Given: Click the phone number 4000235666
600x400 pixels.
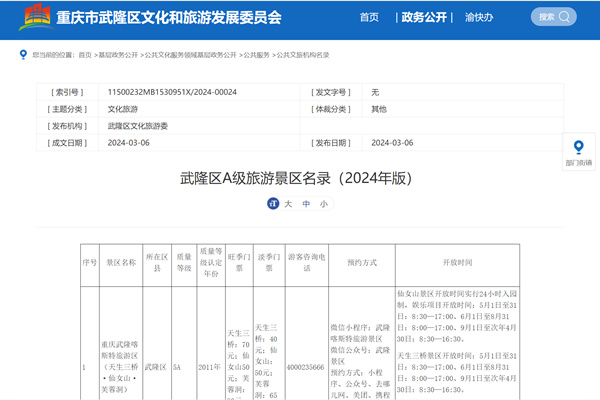Looking at the screenshot, I should [306, 367].
